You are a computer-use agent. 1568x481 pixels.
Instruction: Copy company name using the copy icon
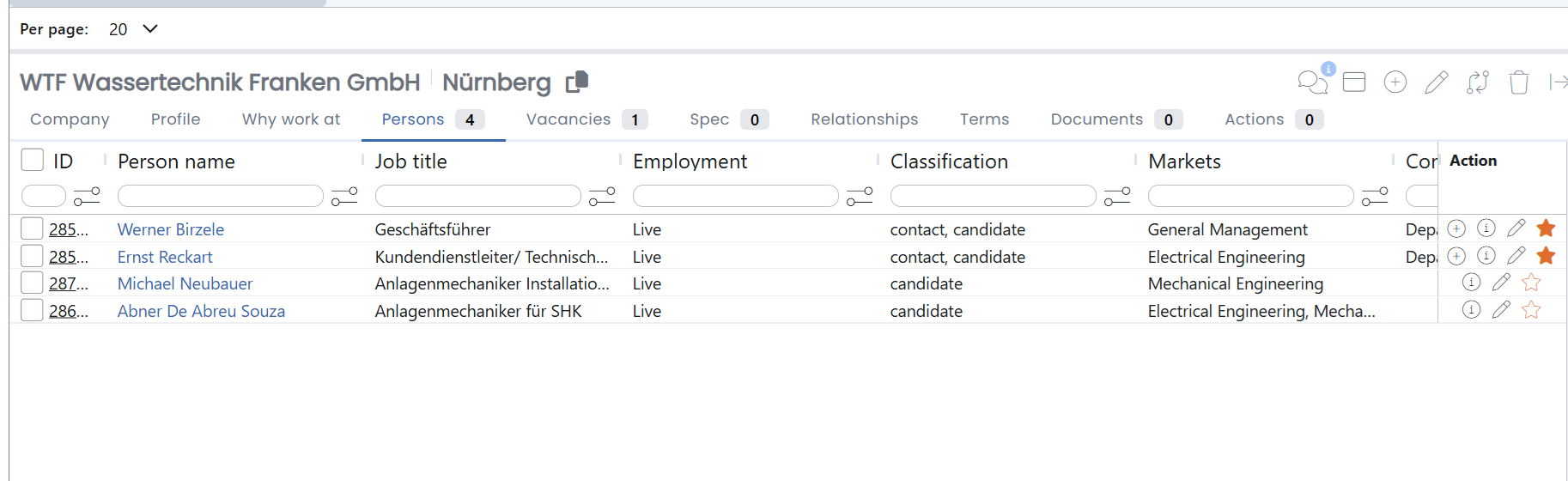tap(577, 82)
